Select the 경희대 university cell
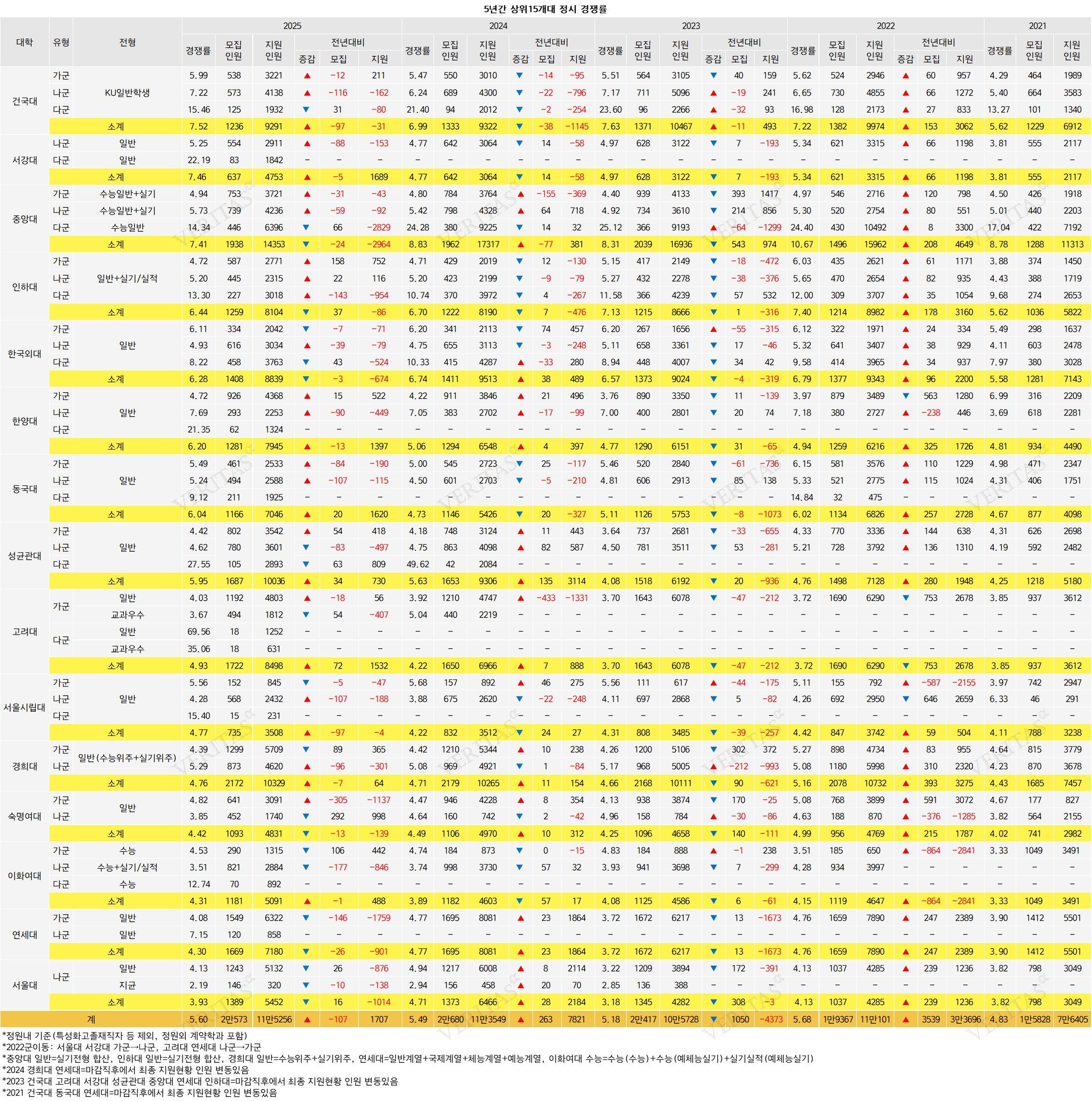1092x1101 pixels. pyautogui.click(x=24, y=767)
